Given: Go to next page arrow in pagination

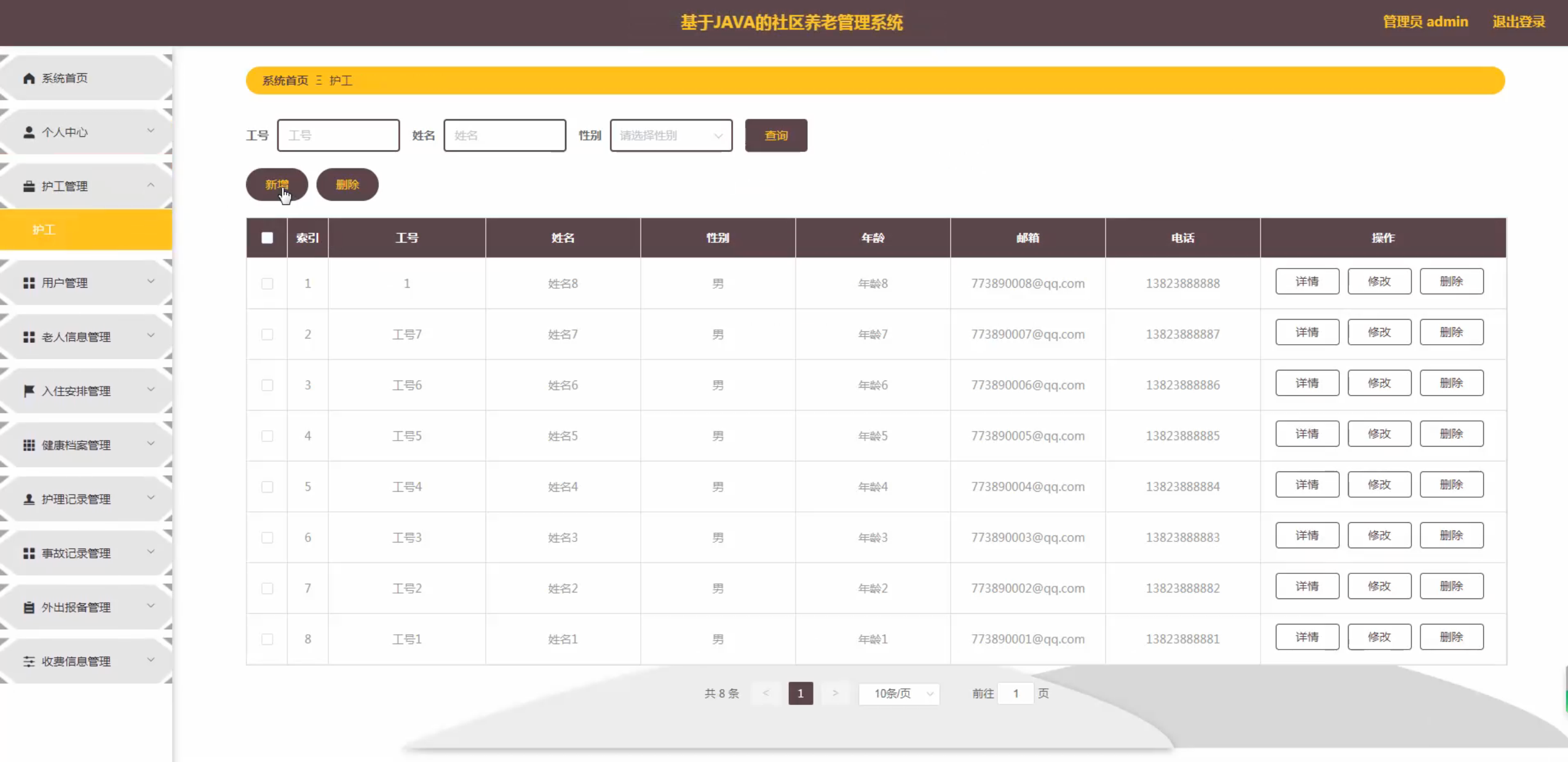Looking at the screenshot, I should point(835,693).
